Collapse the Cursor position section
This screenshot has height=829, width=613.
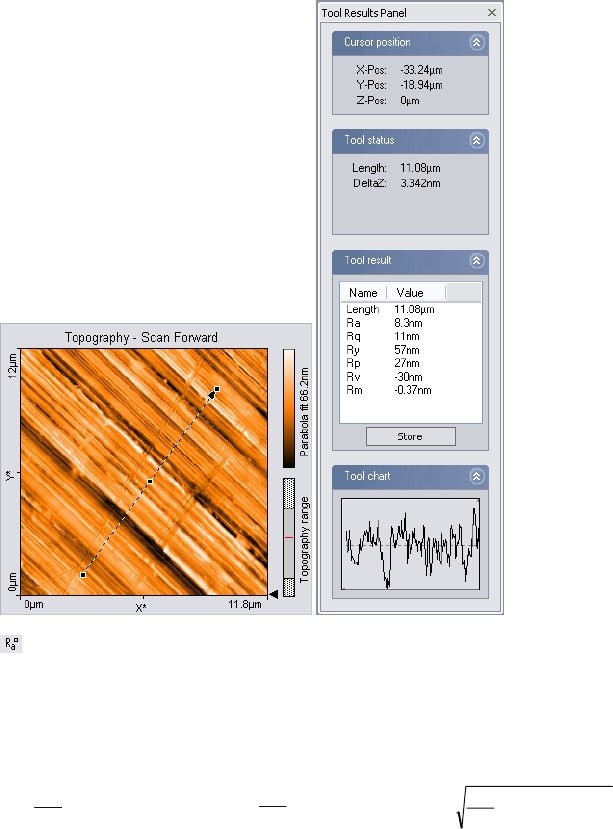477,43
